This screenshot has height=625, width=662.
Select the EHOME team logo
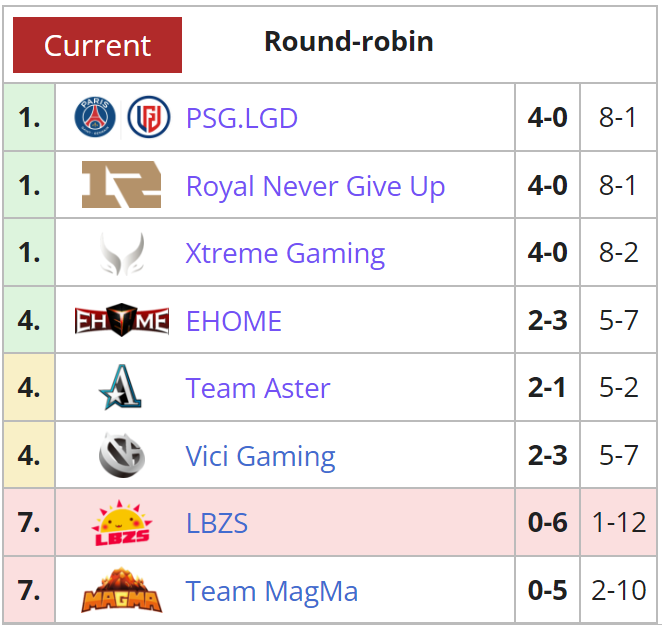tap(122, 320)
